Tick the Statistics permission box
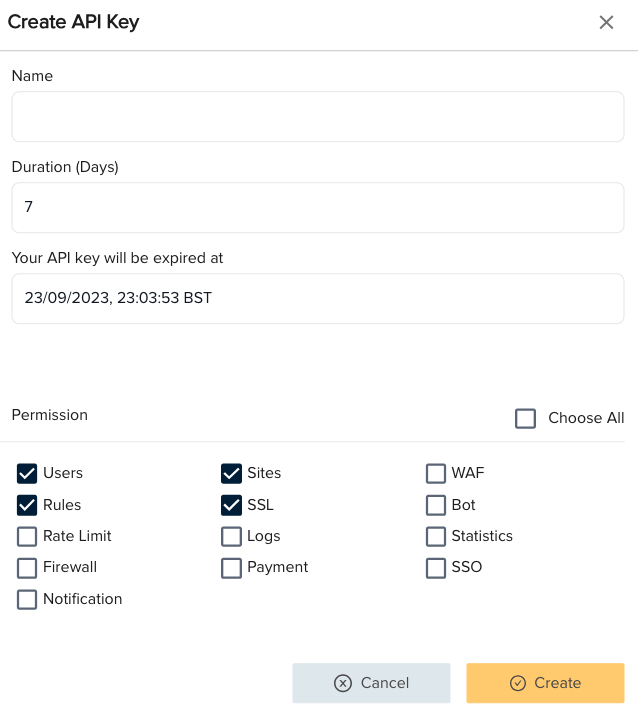Viewport: 638px width, 715px height. 436,536
